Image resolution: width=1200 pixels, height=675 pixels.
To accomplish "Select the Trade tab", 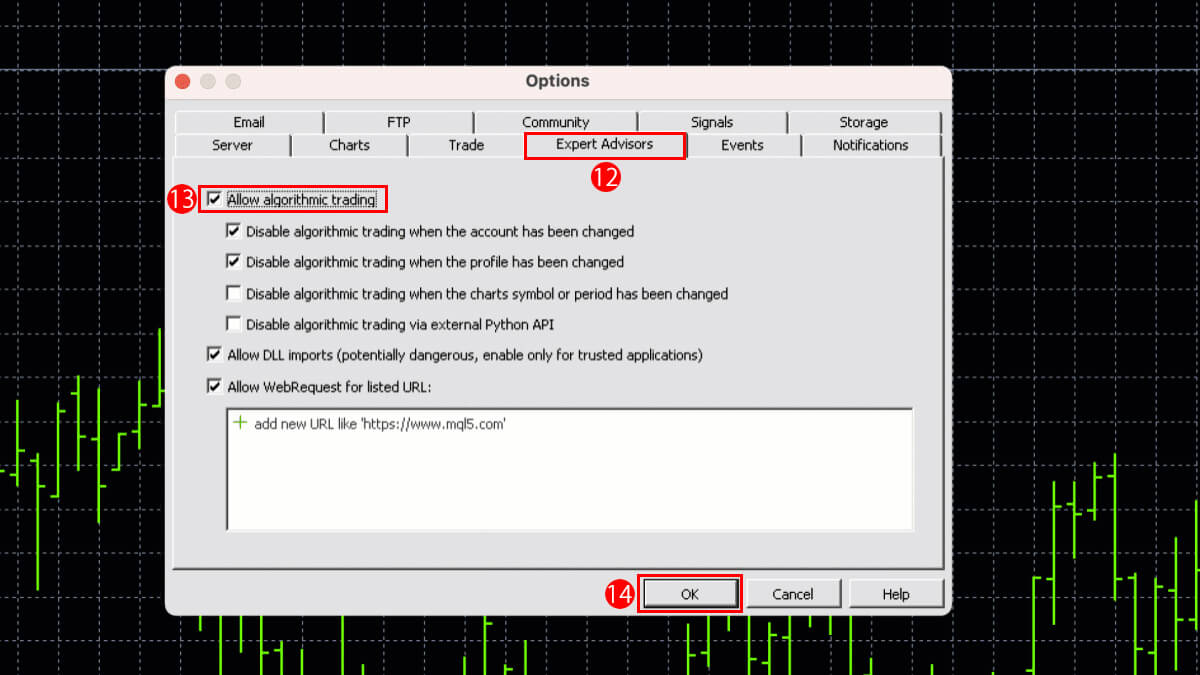I will pyautogui.click(x=466, y=145).
